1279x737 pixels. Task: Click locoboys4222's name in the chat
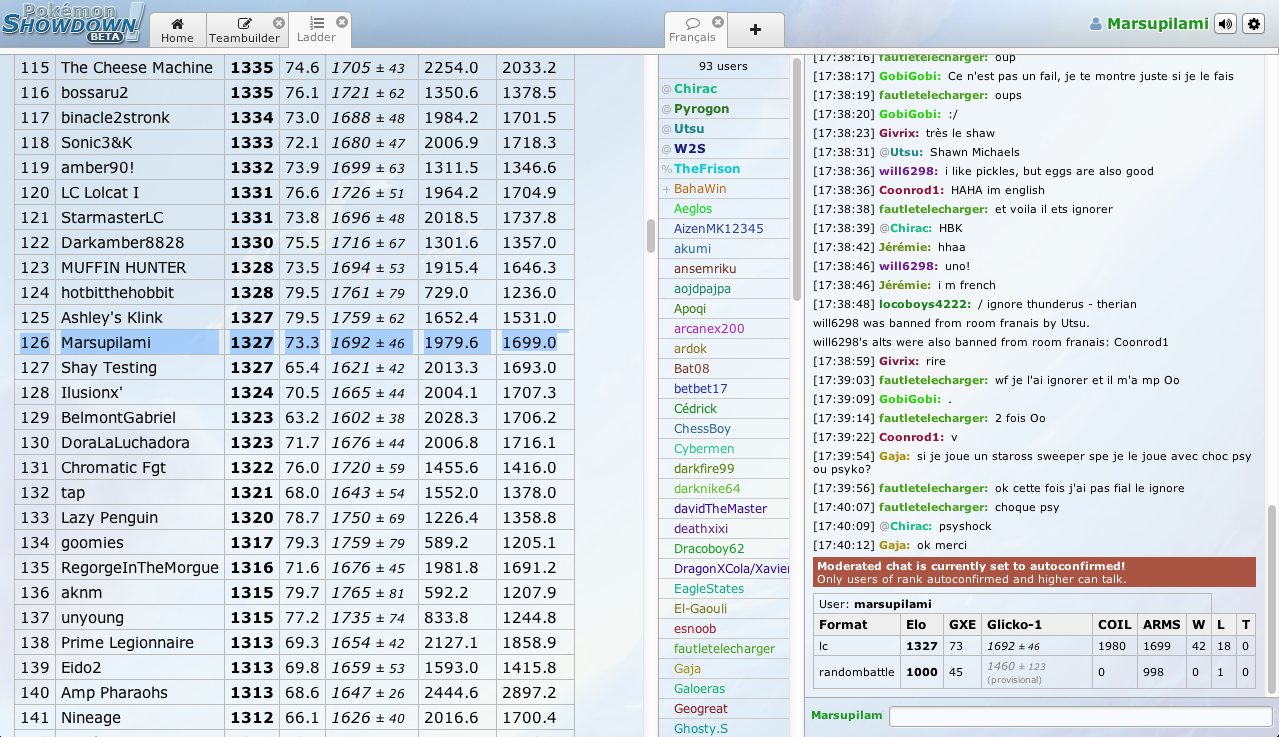pos(925,304)
